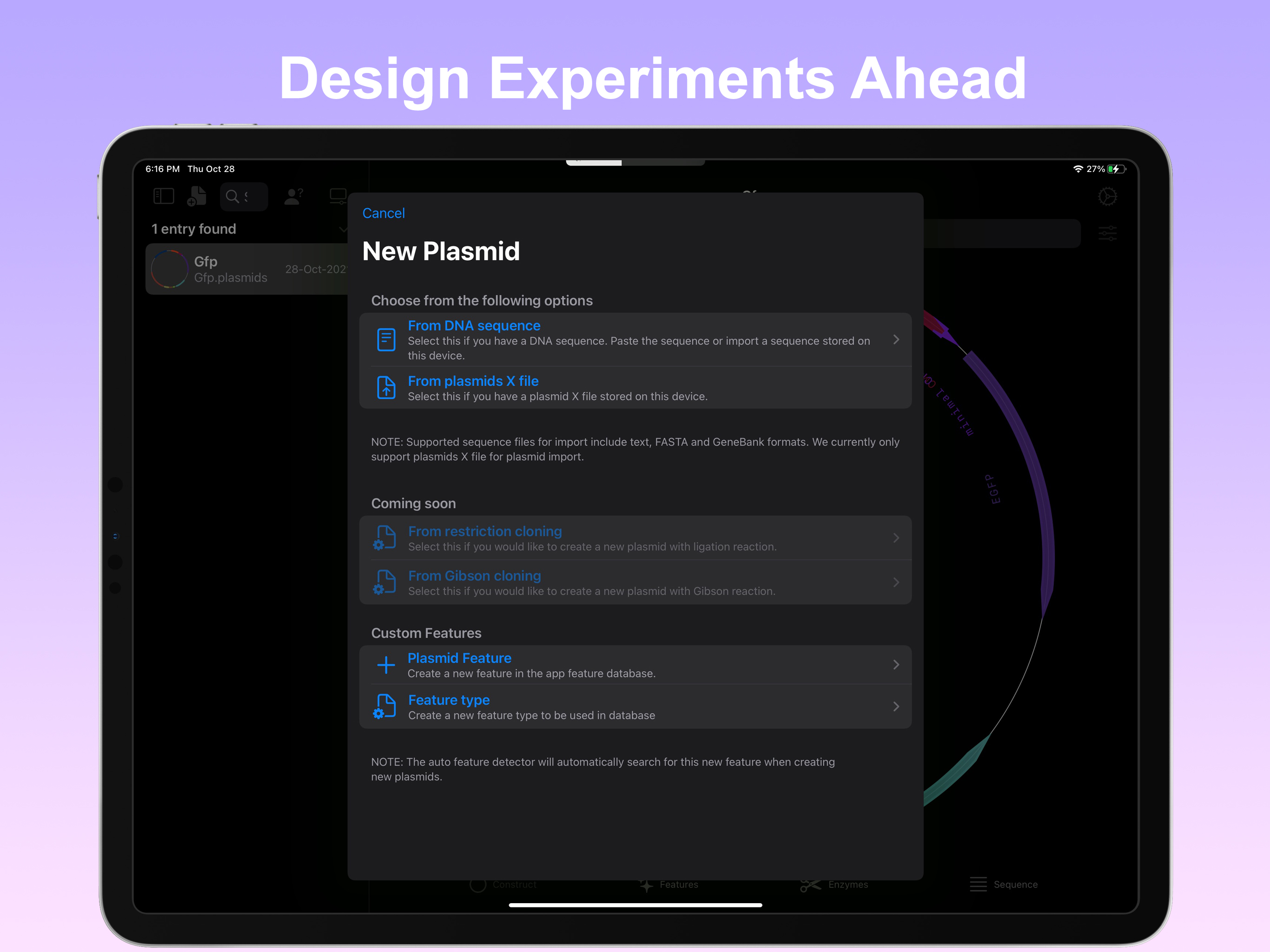The width and height of the screenshot is (1270, 952).
Task: Switch to the Enzymes tab
Action: [x=833, y=884]
